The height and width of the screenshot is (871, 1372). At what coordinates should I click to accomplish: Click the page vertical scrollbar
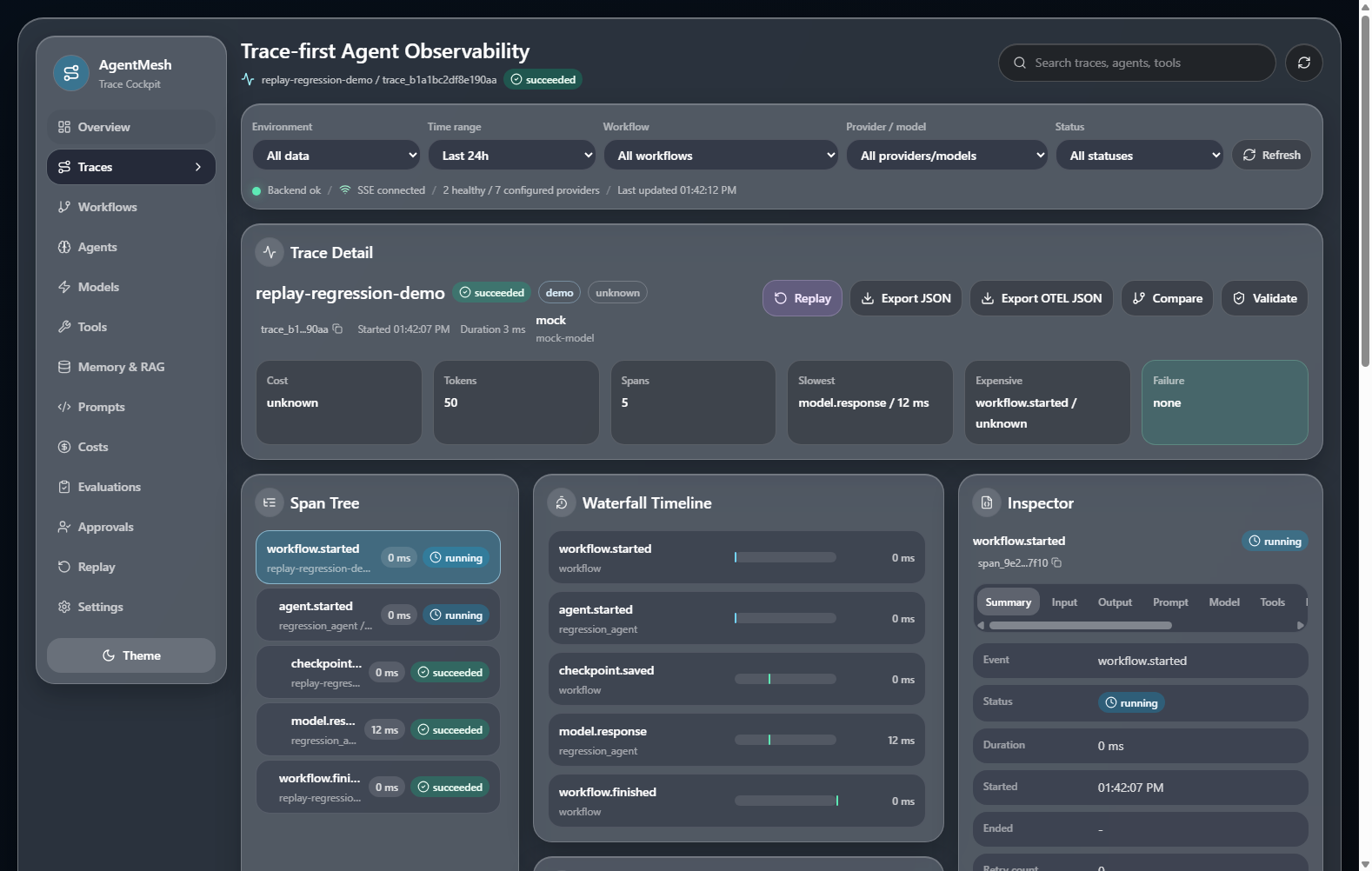(1365, 191)
